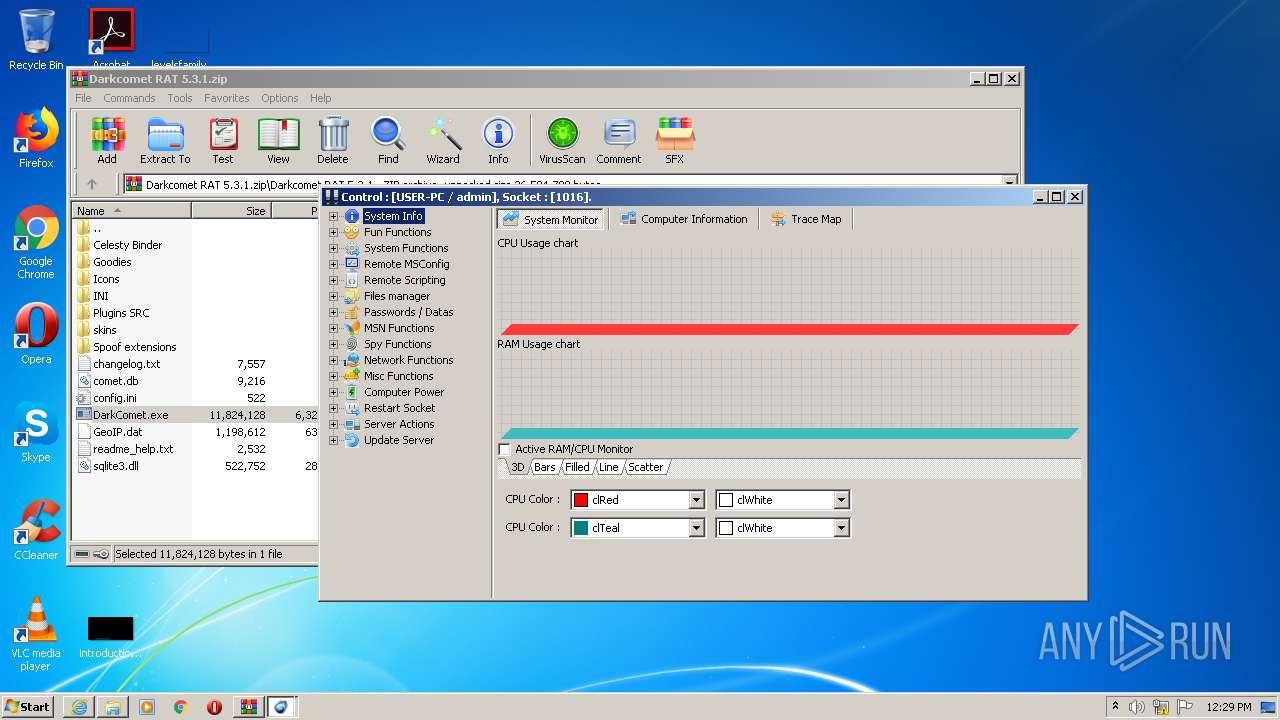
Task: Click the Comment toolbar icon
Action: coord(619,140)
